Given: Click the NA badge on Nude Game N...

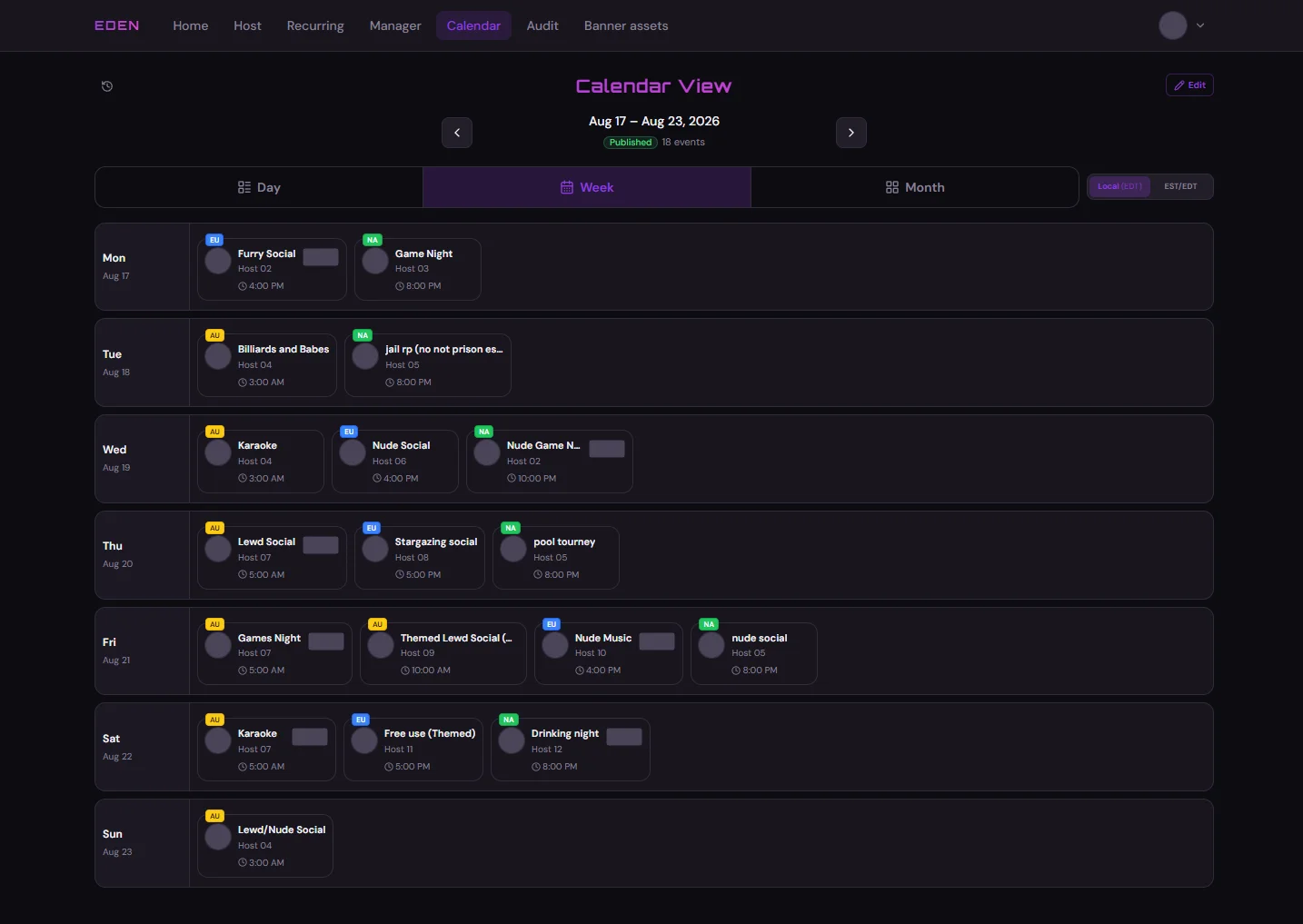Looking at the screenshot, I should 484,432.
